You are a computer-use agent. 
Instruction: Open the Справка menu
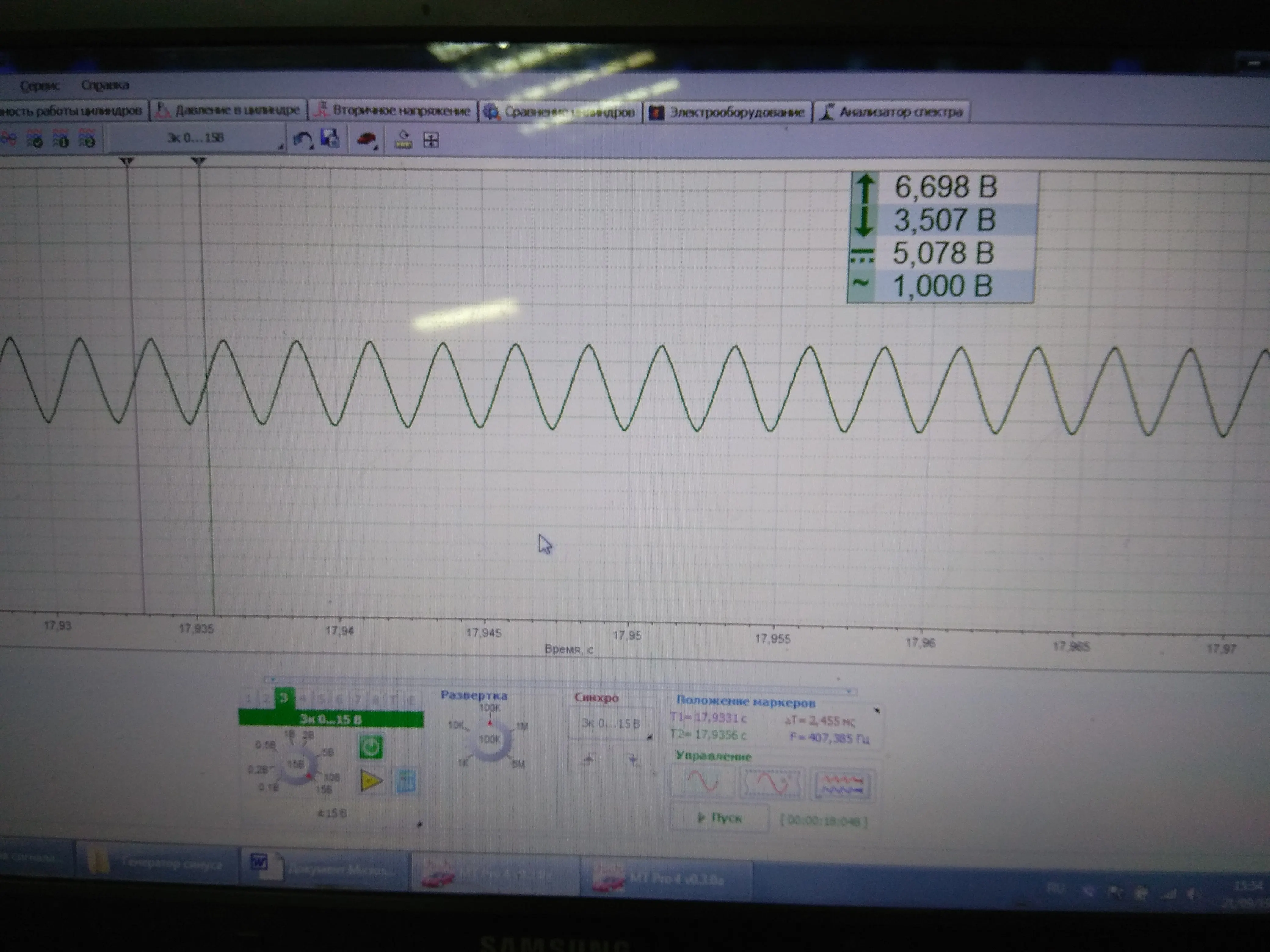[x=105, y=85]
